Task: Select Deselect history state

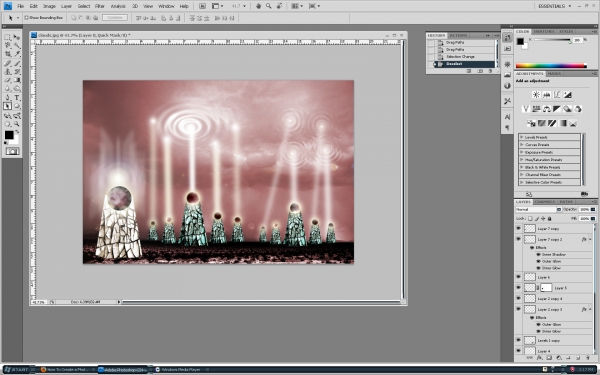Action: tap(464, 64)
